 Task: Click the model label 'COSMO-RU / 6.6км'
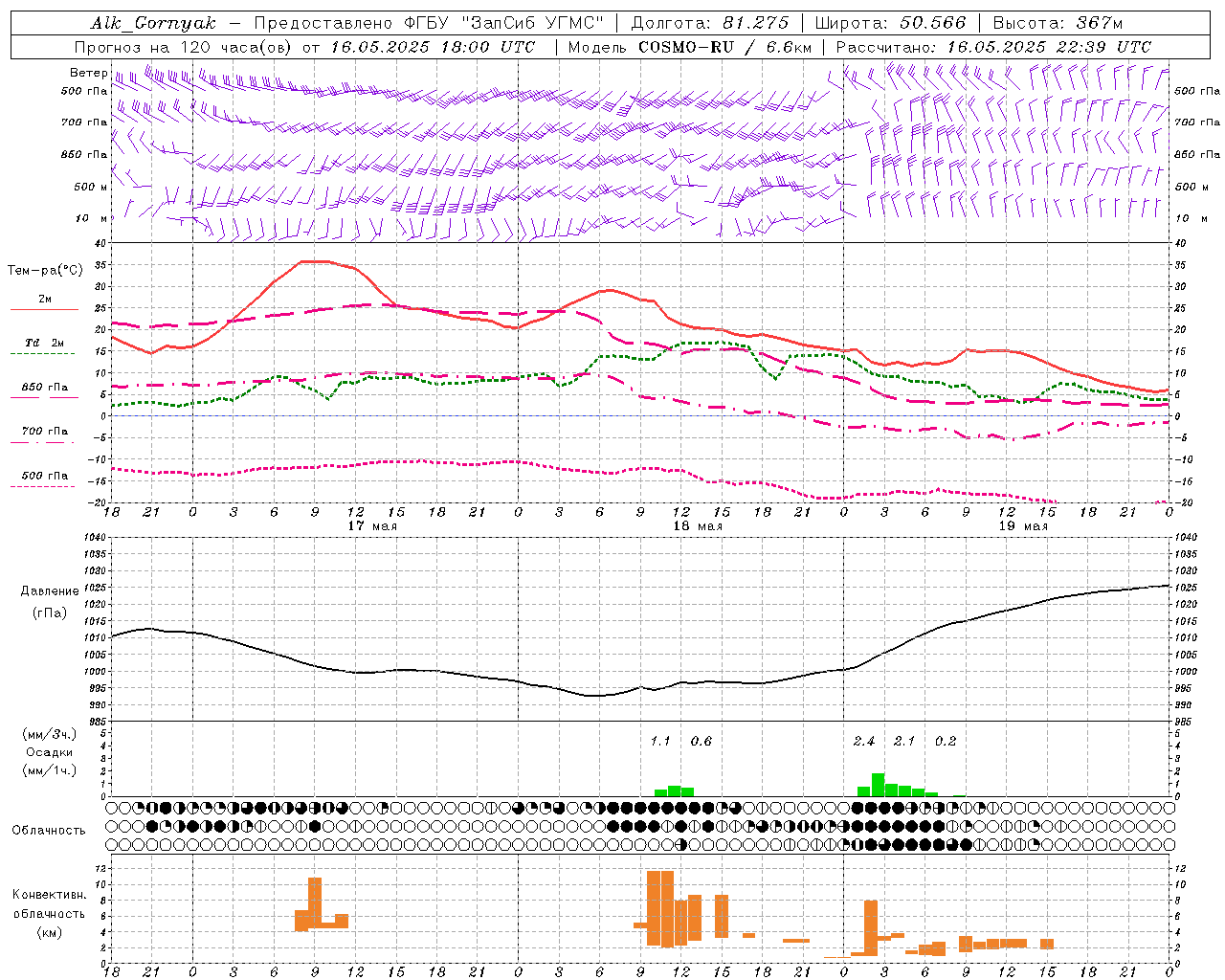pyautogui.click(x=725, y=47)
